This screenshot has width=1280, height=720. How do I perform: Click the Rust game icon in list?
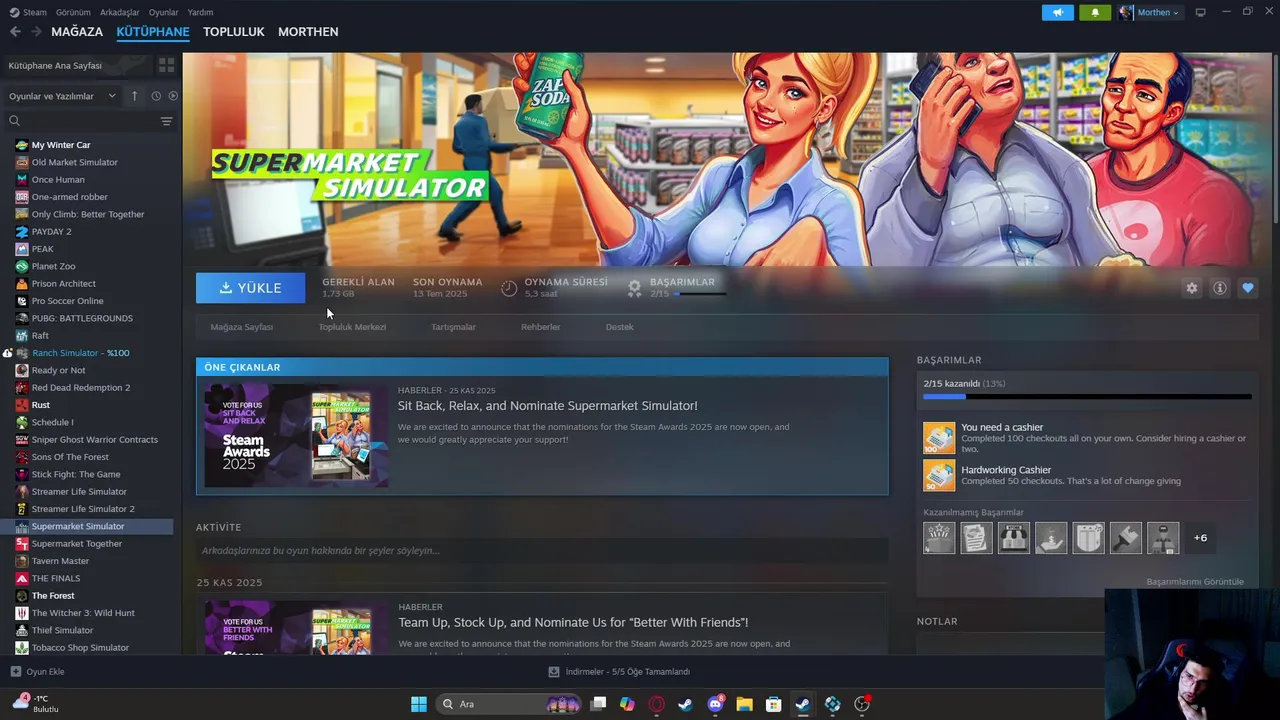22,405
